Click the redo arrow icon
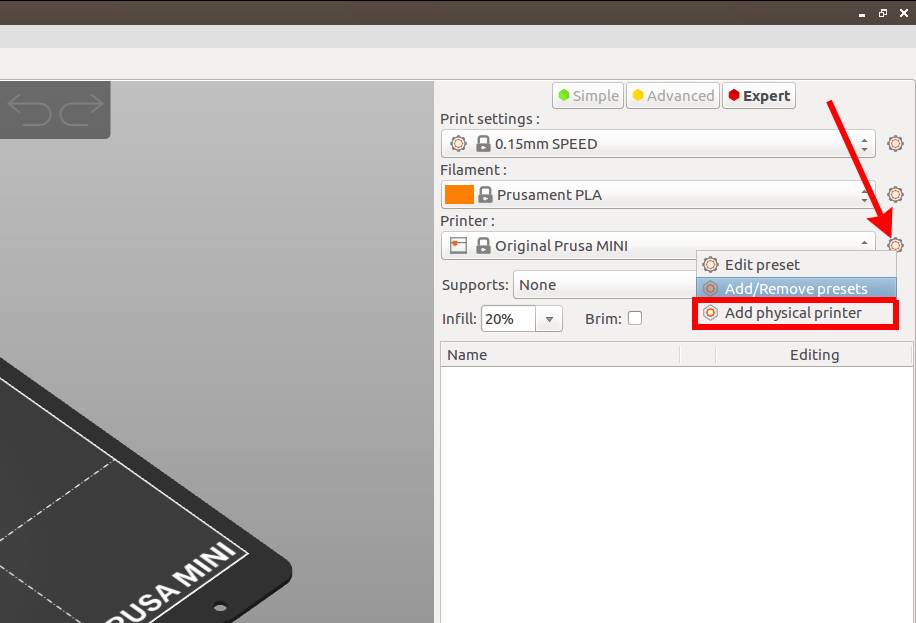 point(82,109)
